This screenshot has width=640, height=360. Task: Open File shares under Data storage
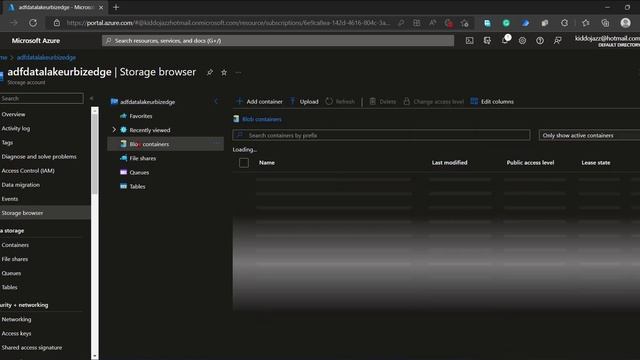[x=15, y=259]
